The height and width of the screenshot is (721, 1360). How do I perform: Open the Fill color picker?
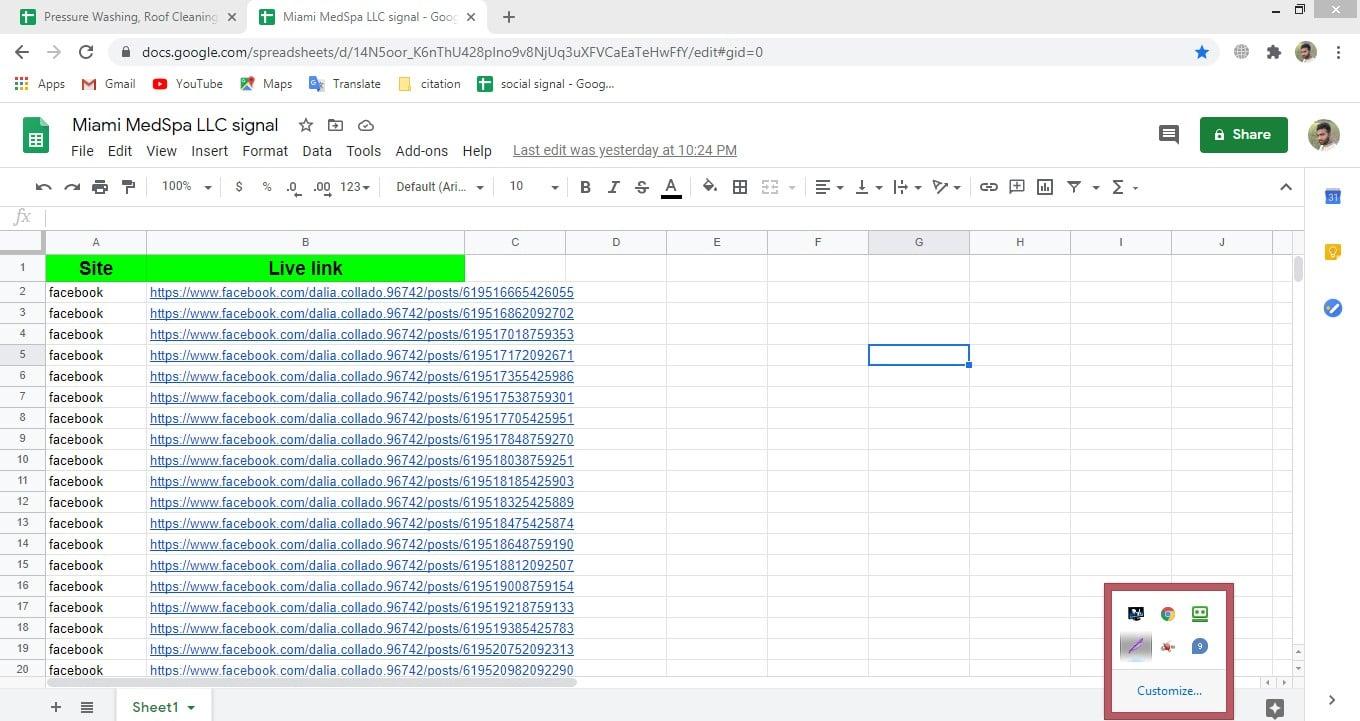pos(709,187)
